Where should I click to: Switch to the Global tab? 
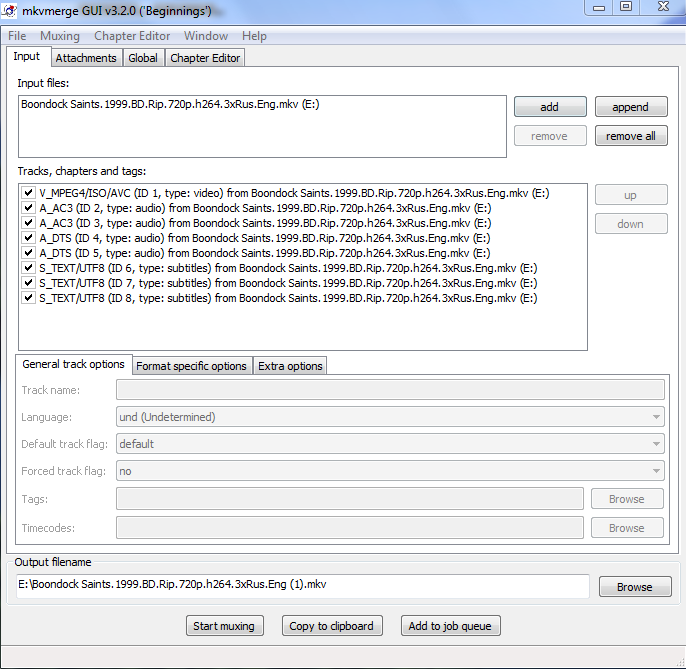click(x=143, y=58)
